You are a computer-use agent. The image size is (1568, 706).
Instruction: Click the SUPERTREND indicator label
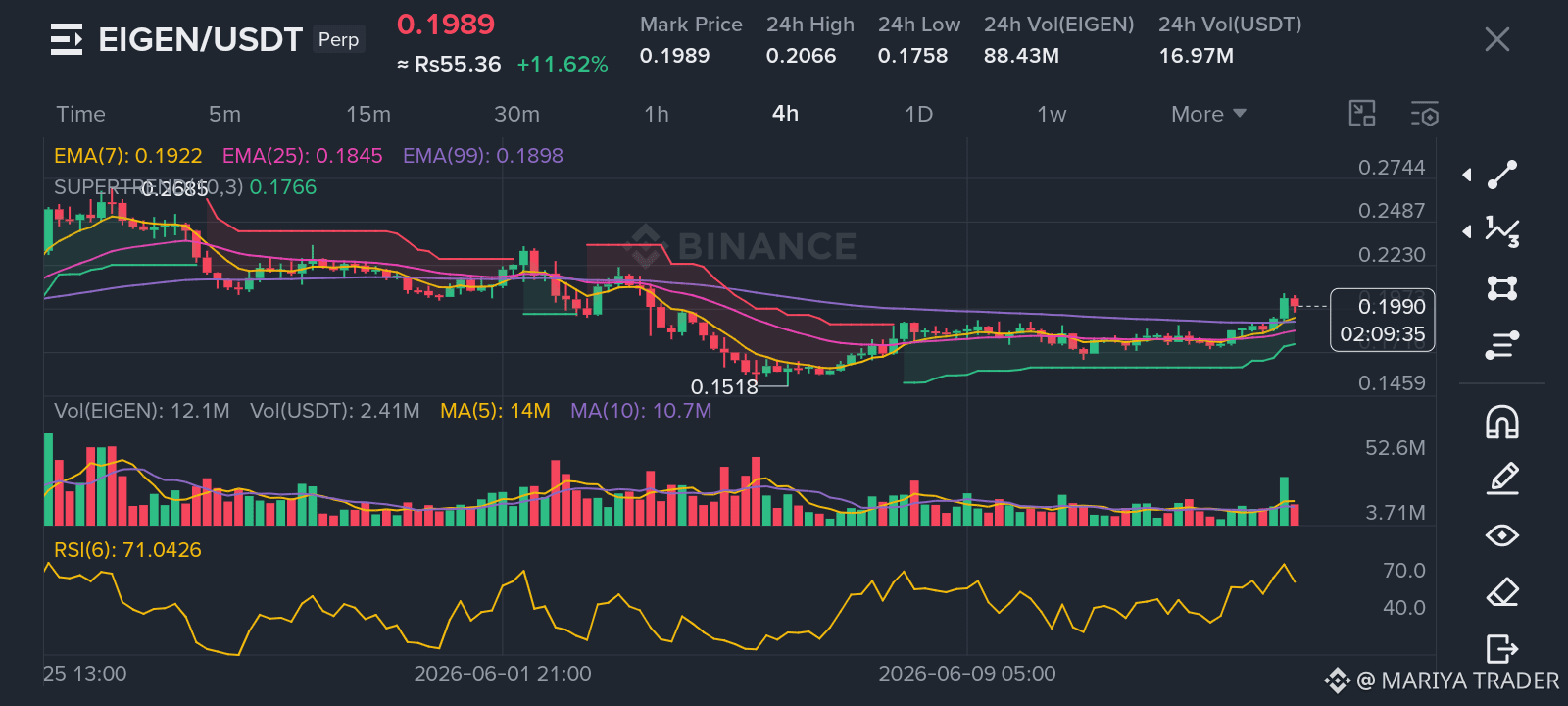pos(185,187)
